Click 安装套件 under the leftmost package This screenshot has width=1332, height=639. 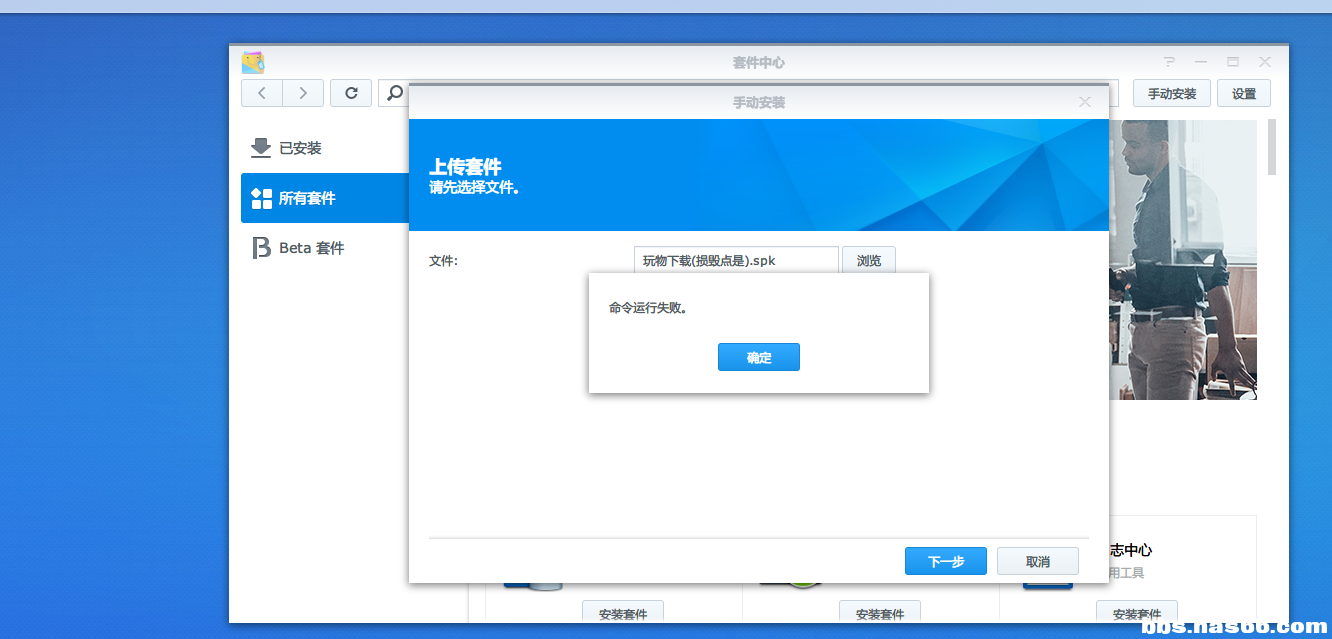coord(622,612)
